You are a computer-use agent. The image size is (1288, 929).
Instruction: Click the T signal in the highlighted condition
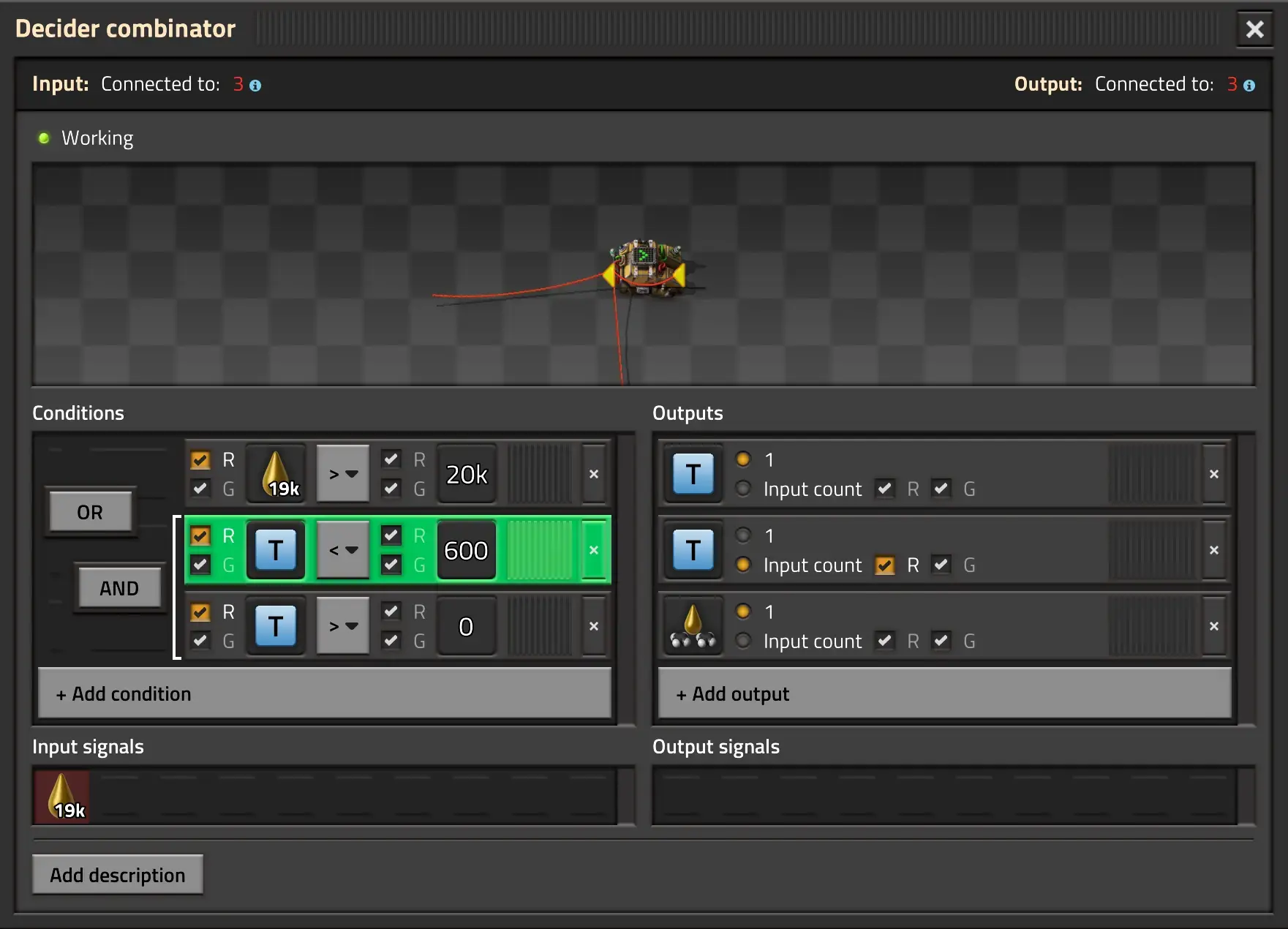coord(276,550)
